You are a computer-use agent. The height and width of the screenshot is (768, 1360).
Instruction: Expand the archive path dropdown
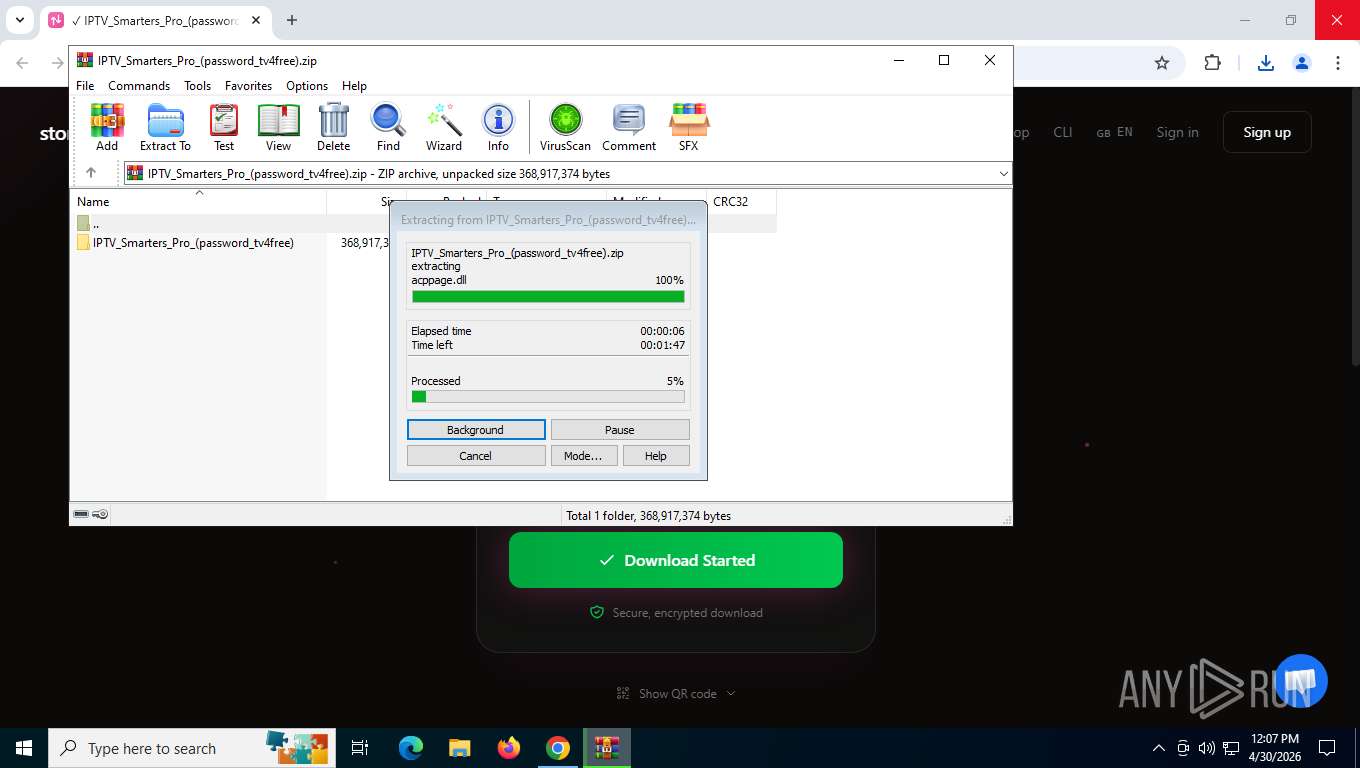1003,174
